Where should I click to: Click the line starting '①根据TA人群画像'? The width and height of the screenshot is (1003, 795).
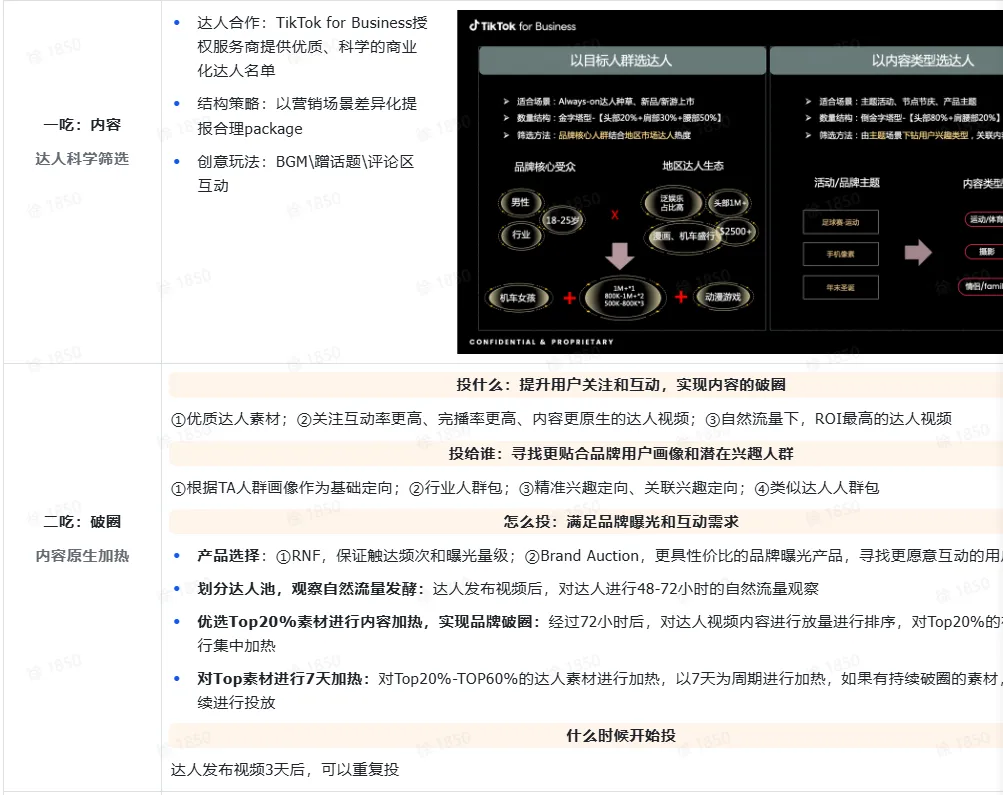click(x=525, y=488)
